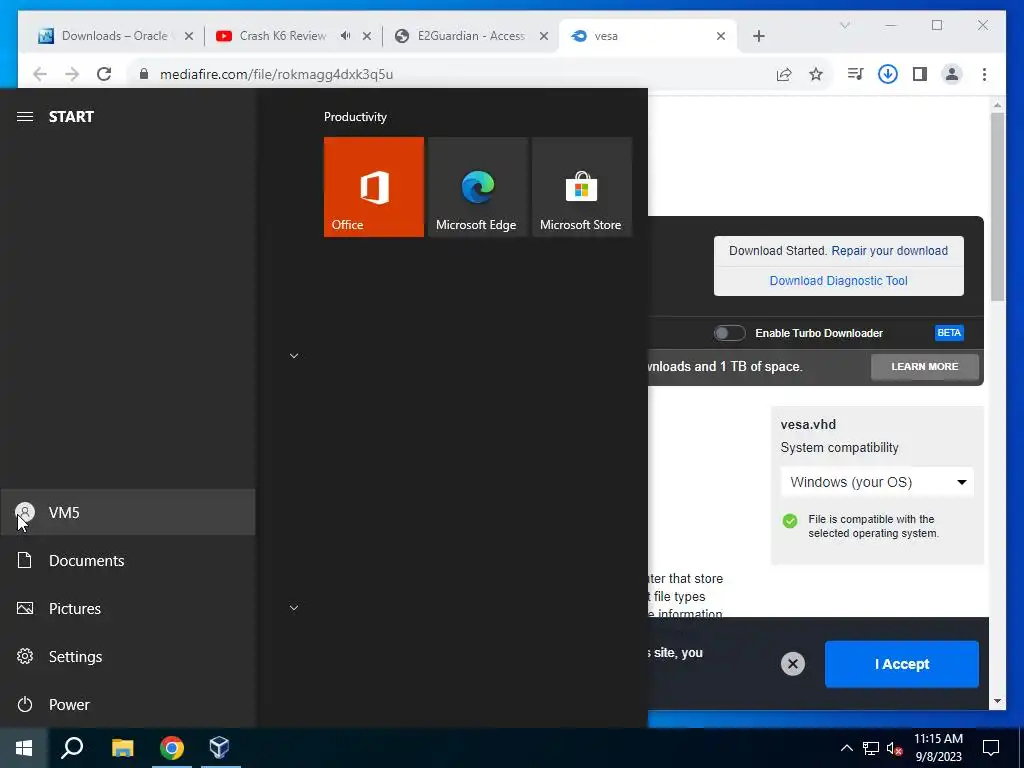Open Chrome tab search dropdown

[x=844, y=25]
